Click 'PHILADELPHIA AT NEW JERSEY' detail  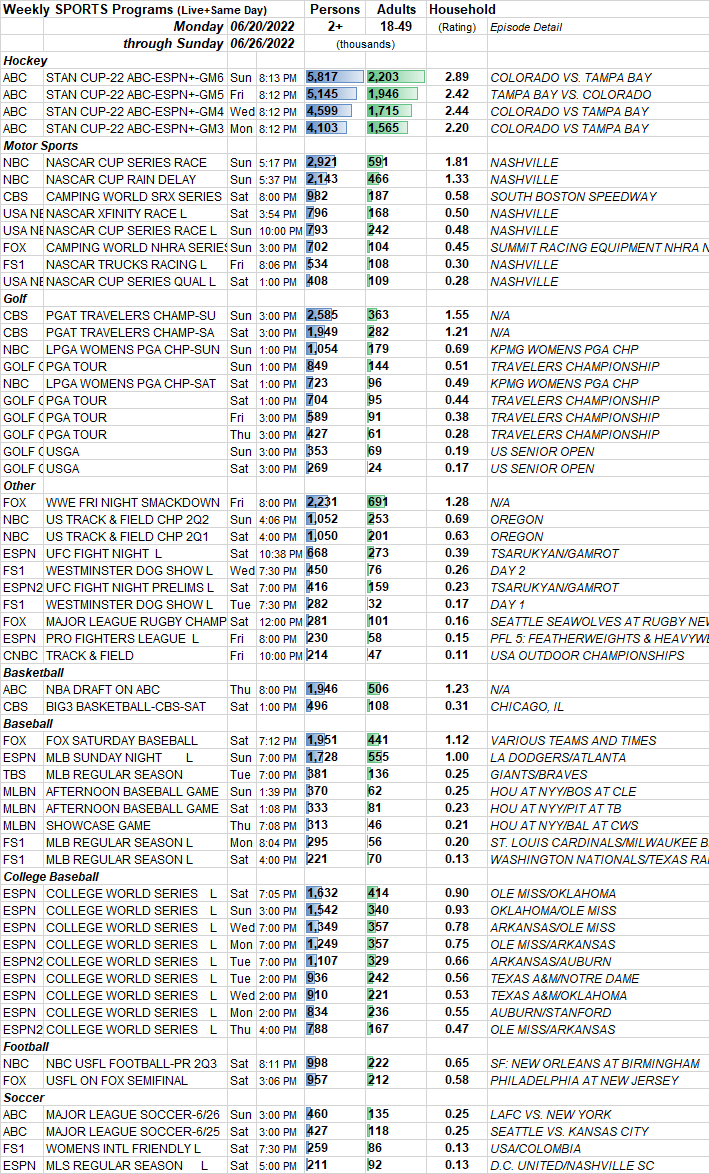pyautogui.click(x=584, y=1080)
